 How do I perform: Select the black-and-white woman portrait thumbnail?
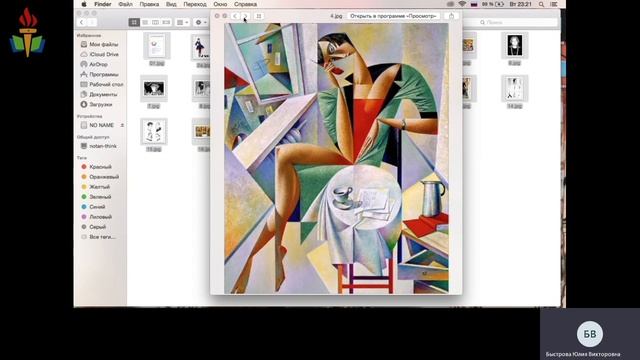click(514, 45)
